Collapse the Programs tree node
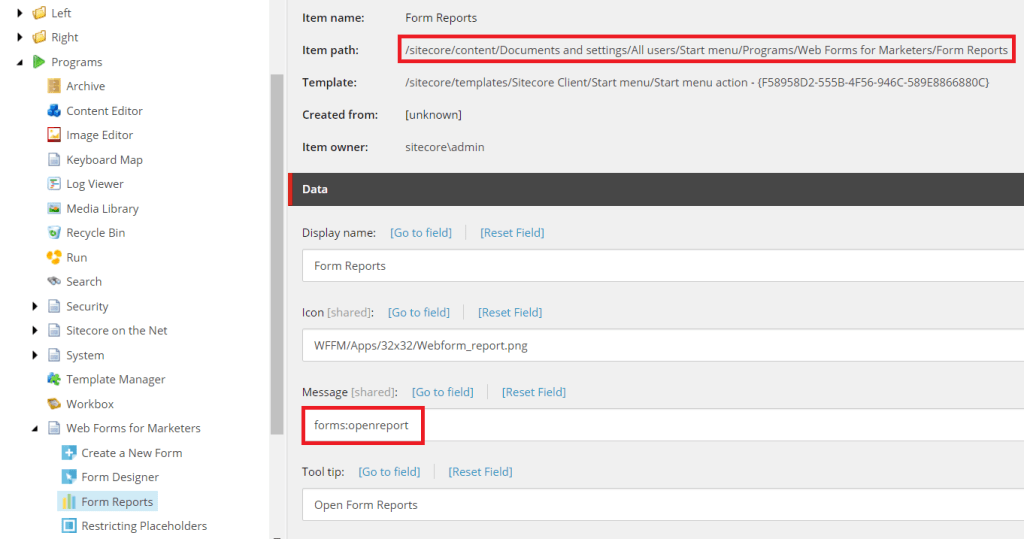This screenshot has width=1024, height=539. [x=21, y=62]
